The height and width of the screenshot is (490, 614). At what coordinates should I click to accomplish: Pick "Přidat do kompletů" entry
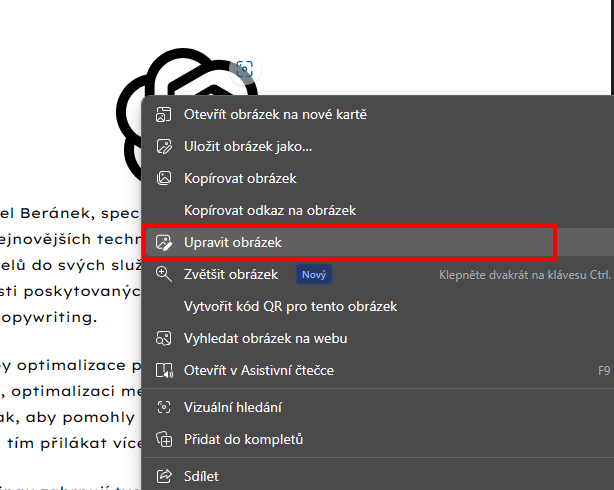point(243,439)
